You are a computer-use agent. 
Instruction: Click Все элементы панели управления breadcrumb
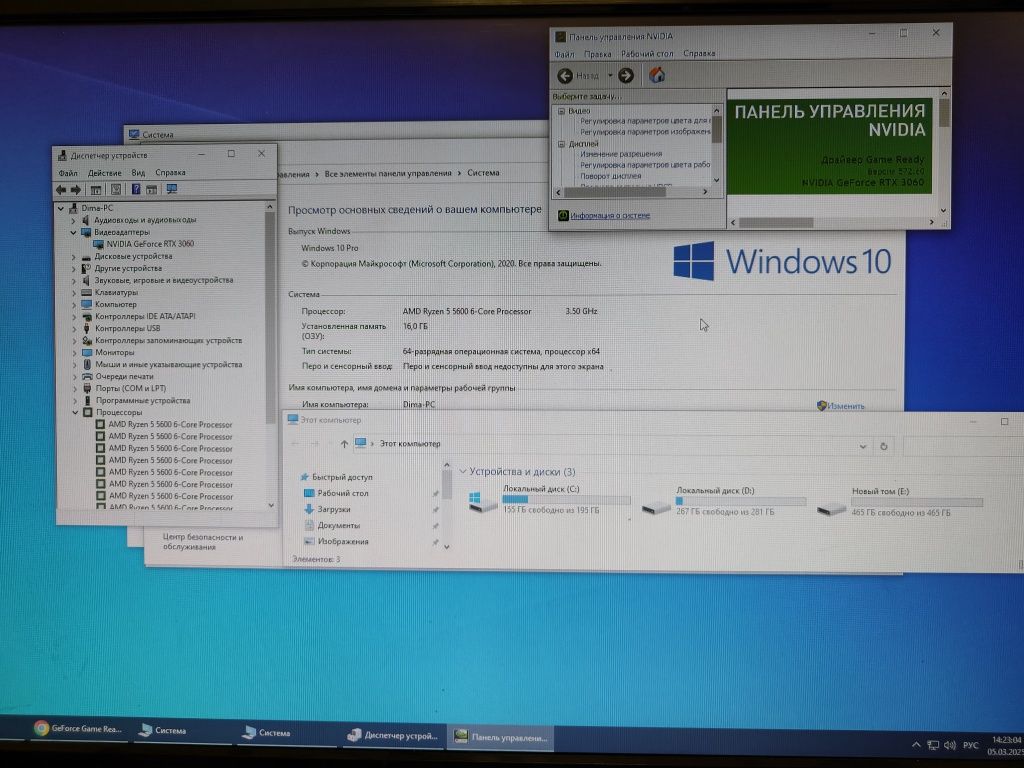[388, 174]
